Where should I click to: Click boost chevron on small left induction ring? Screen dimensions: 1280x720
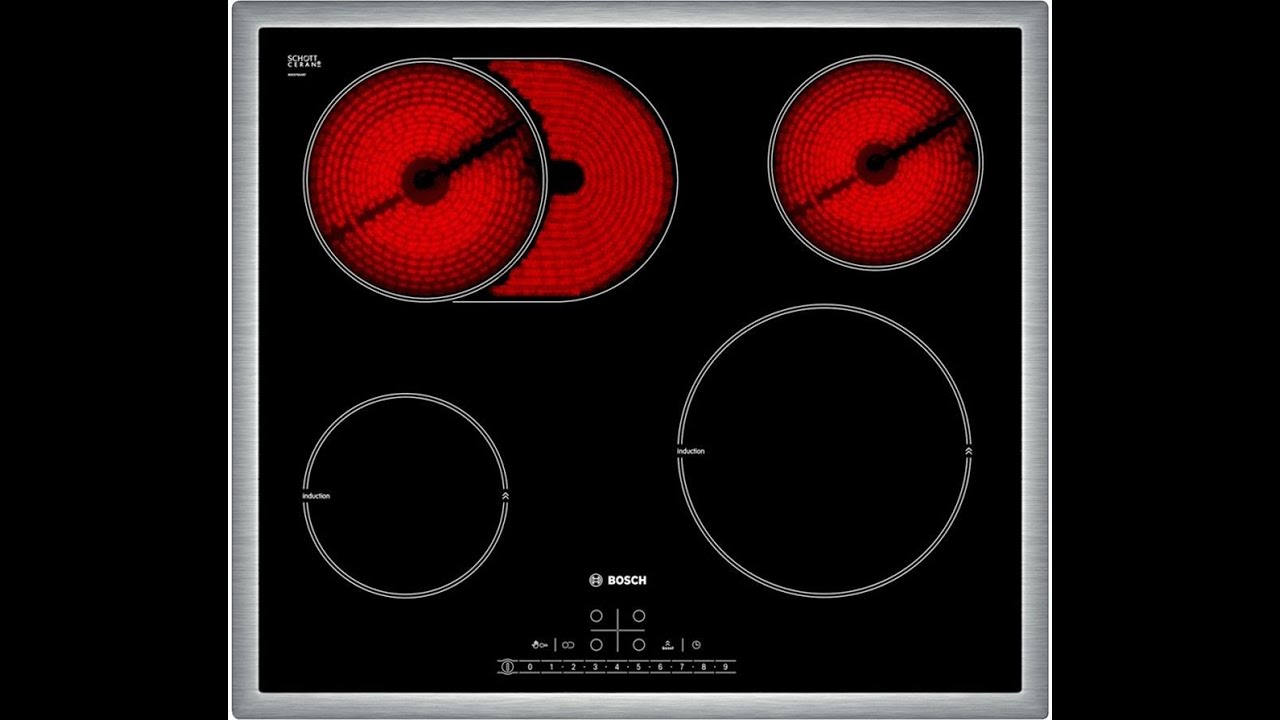tap(505, 494)
